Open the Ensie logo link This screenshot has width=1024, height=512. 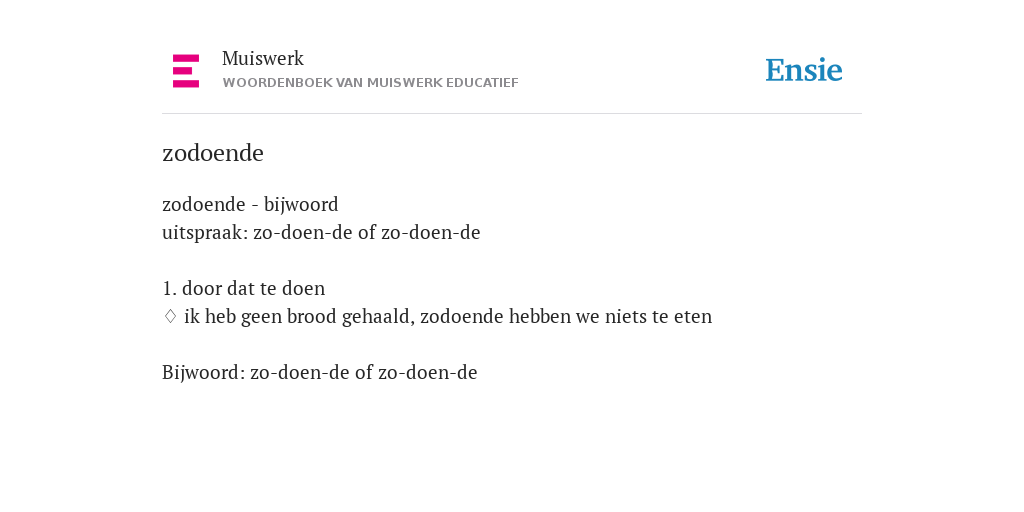coord(804,70)
